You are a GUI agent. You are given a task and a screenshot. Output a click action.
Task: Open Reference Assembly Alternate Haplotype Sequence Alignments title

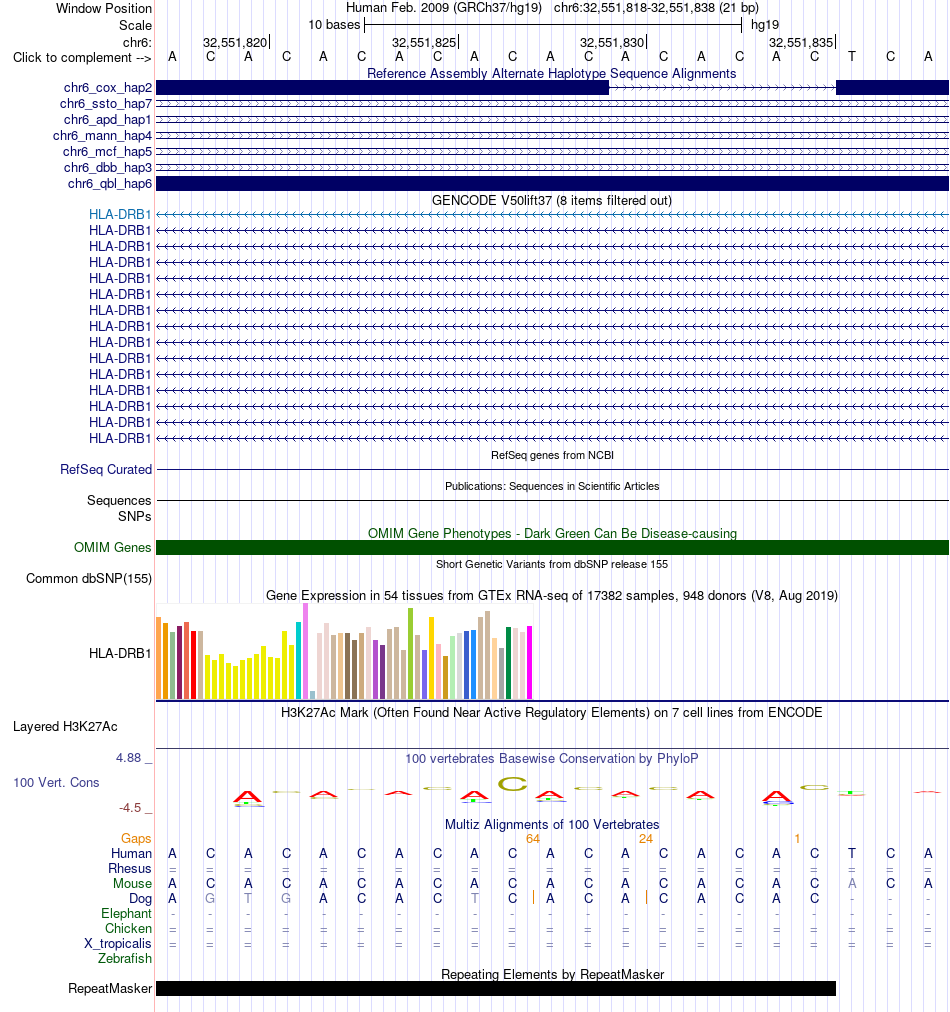[552, 74]
